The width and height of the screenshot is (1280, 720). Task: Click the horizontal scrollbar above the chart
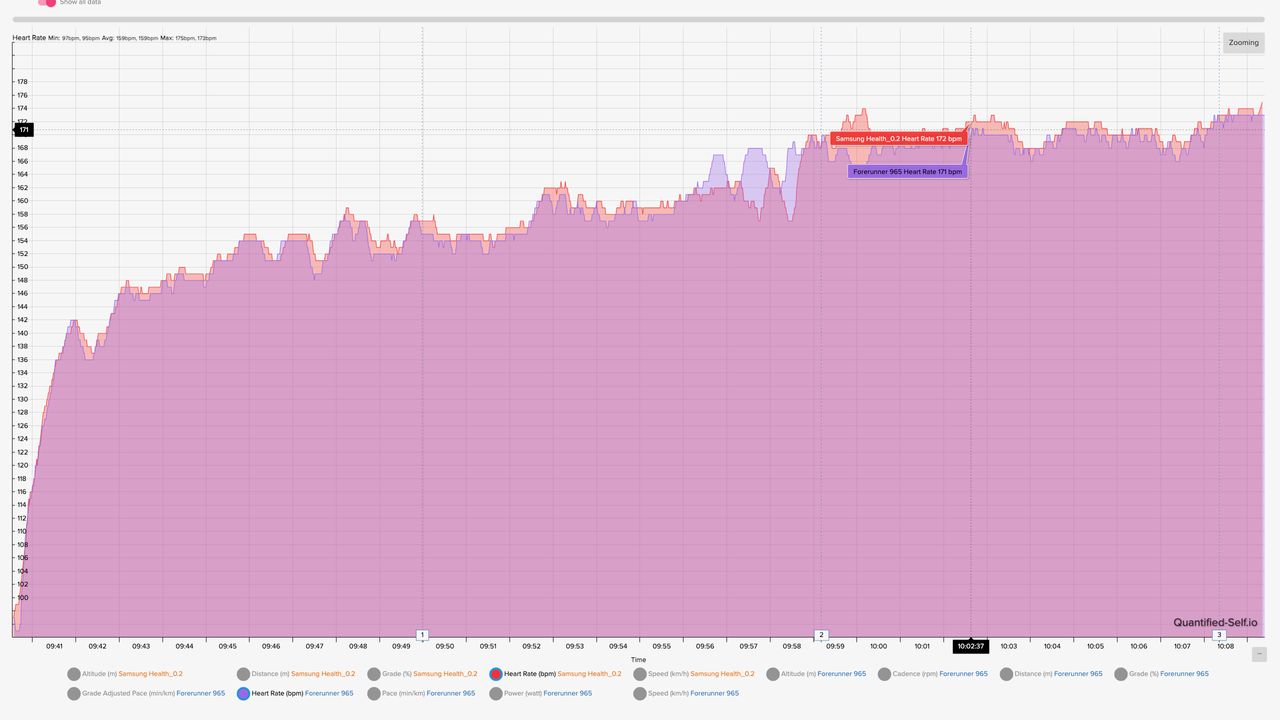click(638, 19)
